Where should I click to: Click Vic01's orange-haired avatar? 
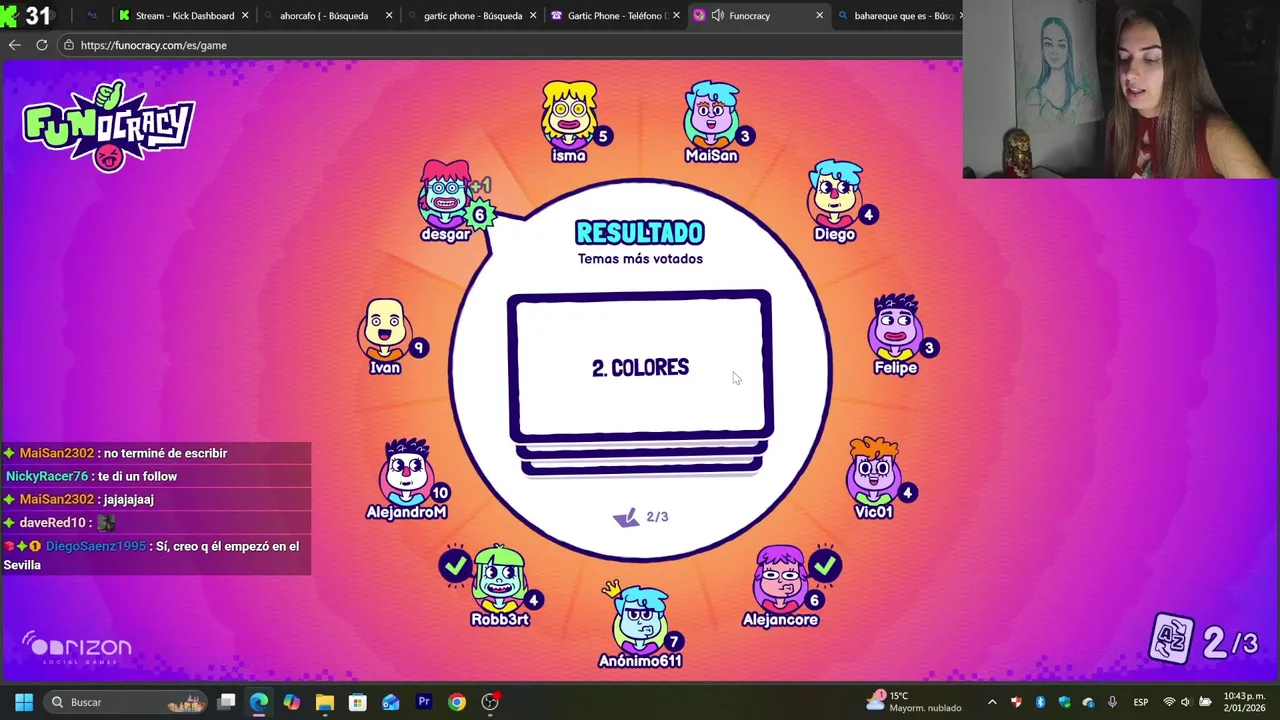[x=873, y=470]
